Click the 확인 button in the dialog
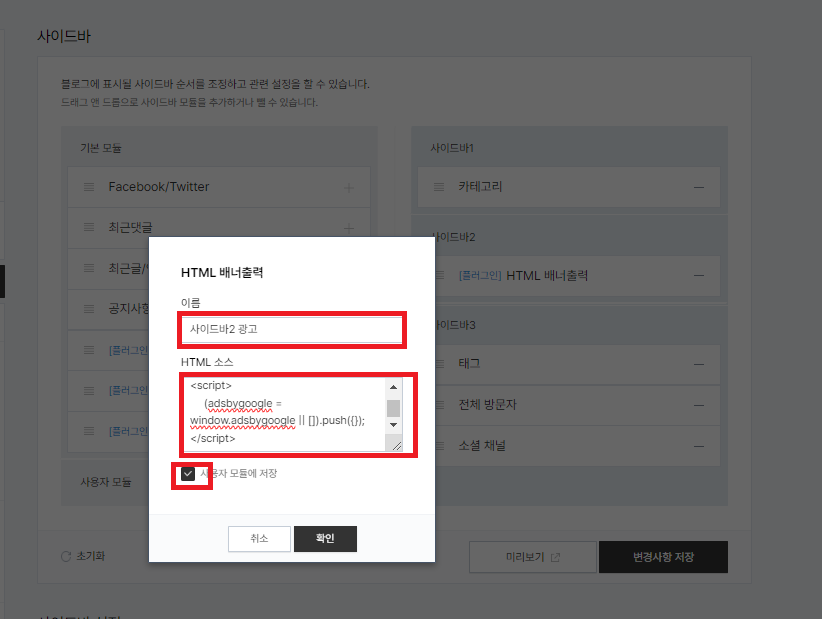The height and width of the screenshot is (619, 822). coord(325,538)
